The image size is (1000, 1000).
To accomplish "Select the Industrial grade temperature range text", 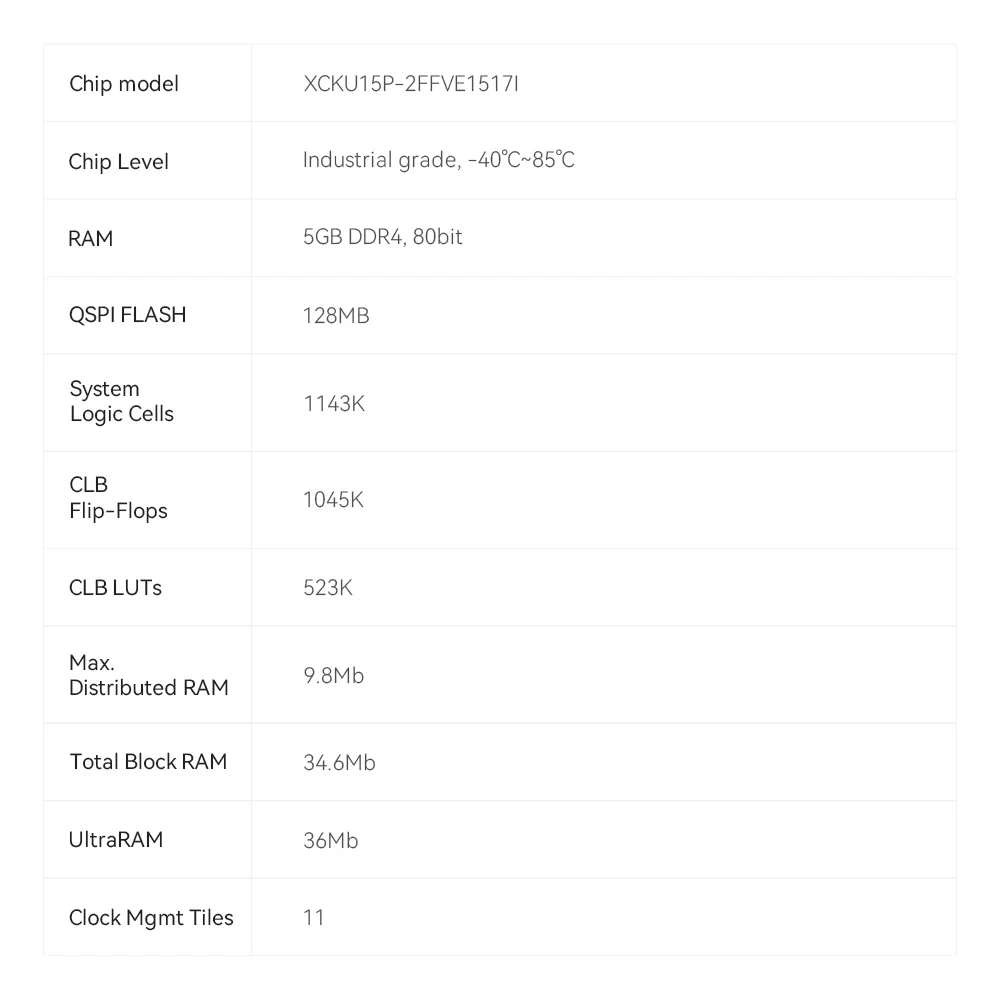I will click(x=439, y=160).
